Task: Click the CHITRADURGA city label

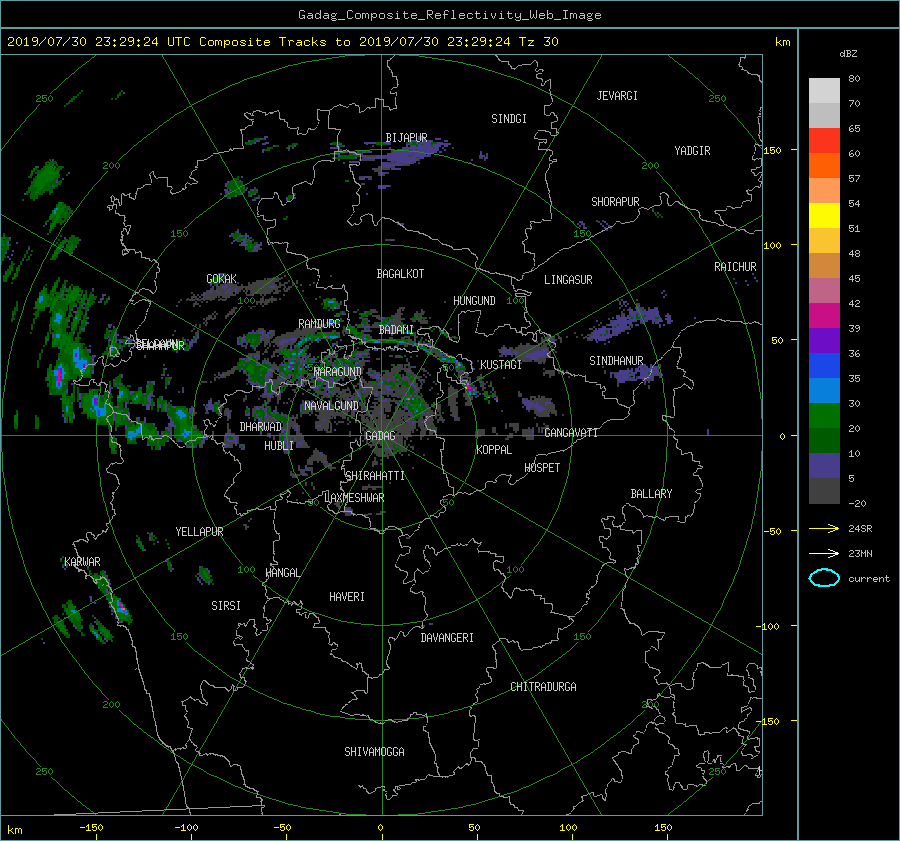Action: click(x=543, y=687)
